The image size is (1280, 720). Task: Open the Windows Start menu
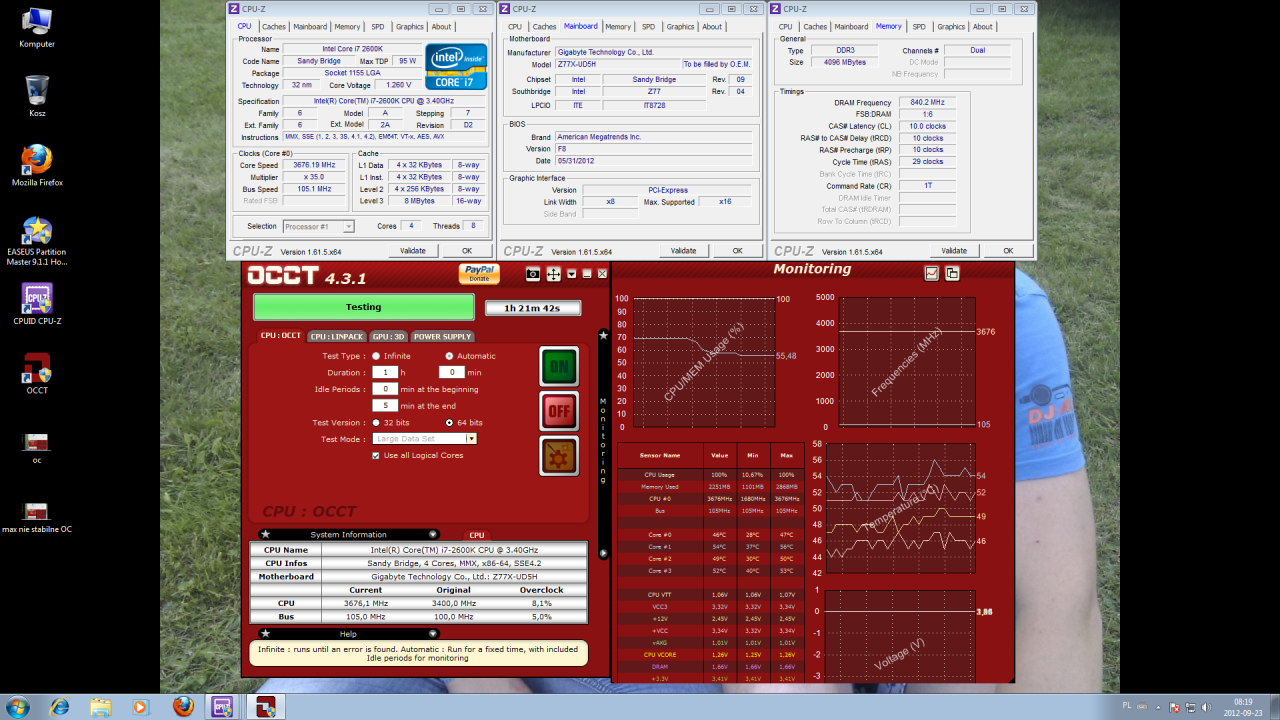pyautogui.click(x=17, y=706)
